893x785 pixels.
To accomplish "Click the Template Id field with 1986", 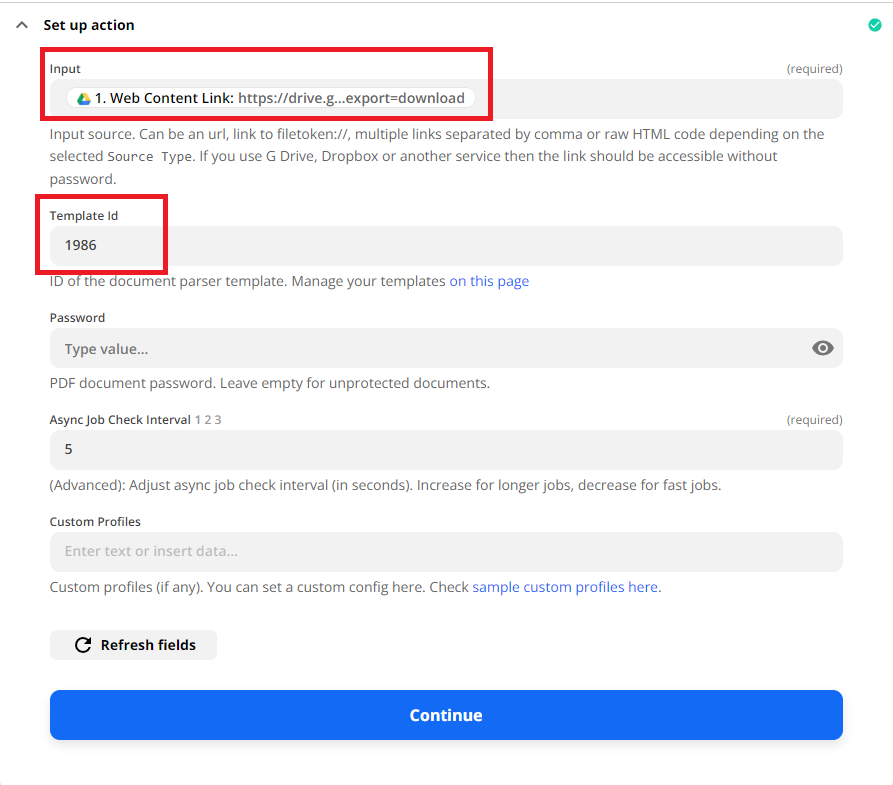I will 446,246.
